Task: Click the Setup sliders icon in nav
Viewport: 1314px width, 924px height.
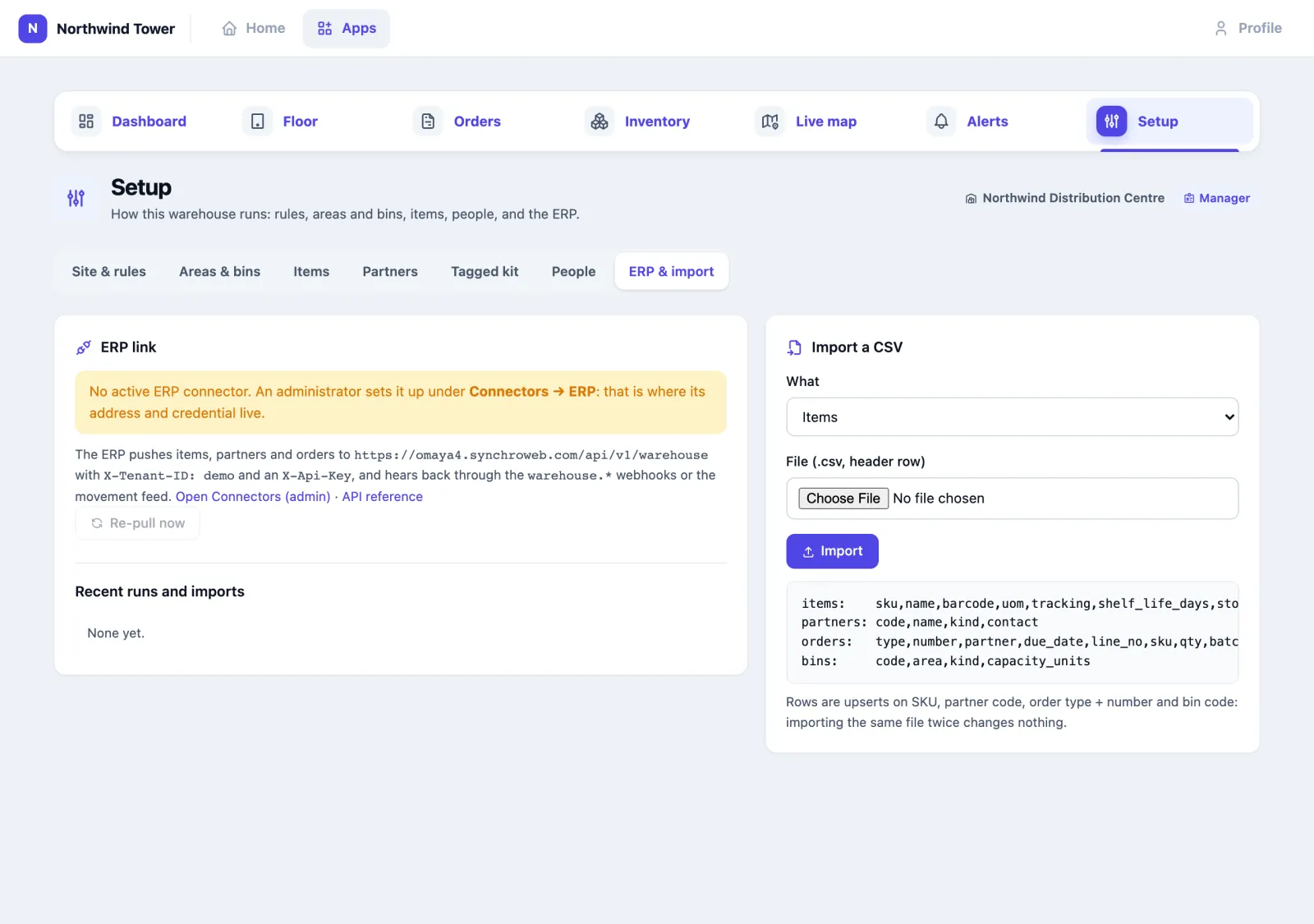Action: click(1112, 122)
